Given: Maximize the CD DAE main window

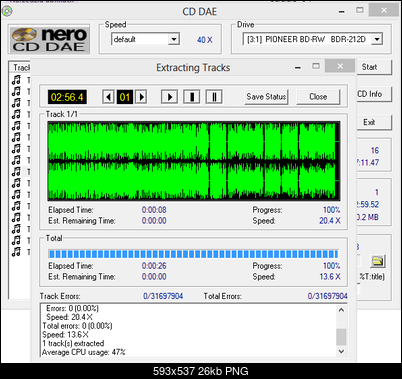Looking at the screenshot, I should 360,10.
